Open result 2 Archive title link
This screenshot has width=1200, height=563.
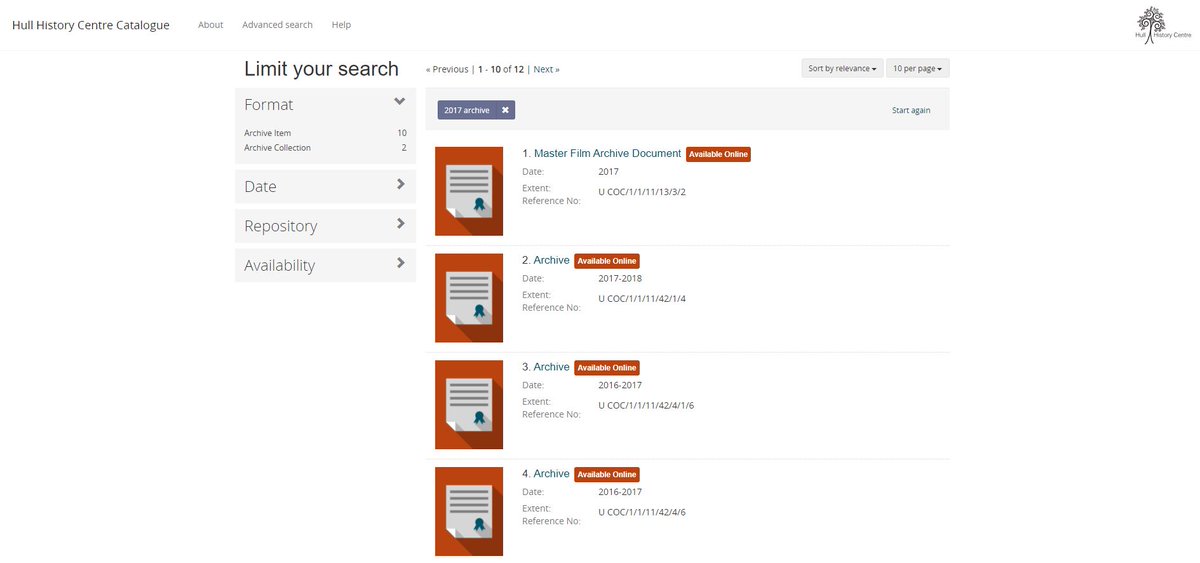pos(551,260)
